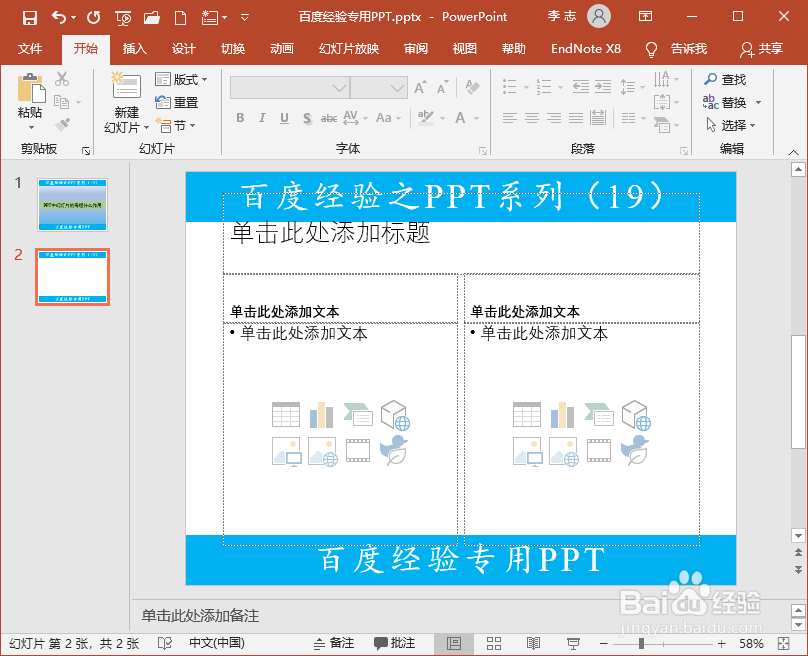
Task: Decrease font size with the small A
Action: coord(443,87)
